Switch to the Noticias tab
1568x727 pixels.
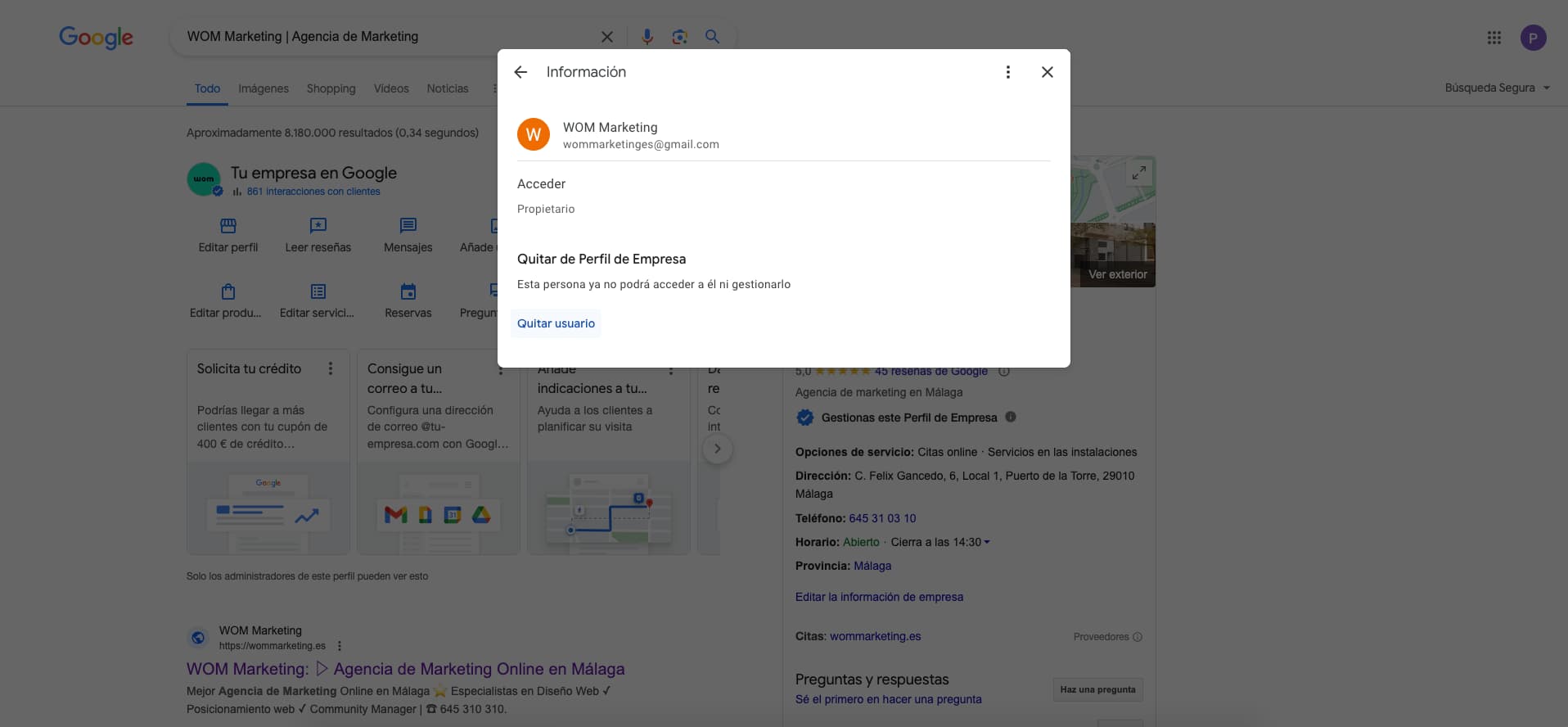(448, 88)
